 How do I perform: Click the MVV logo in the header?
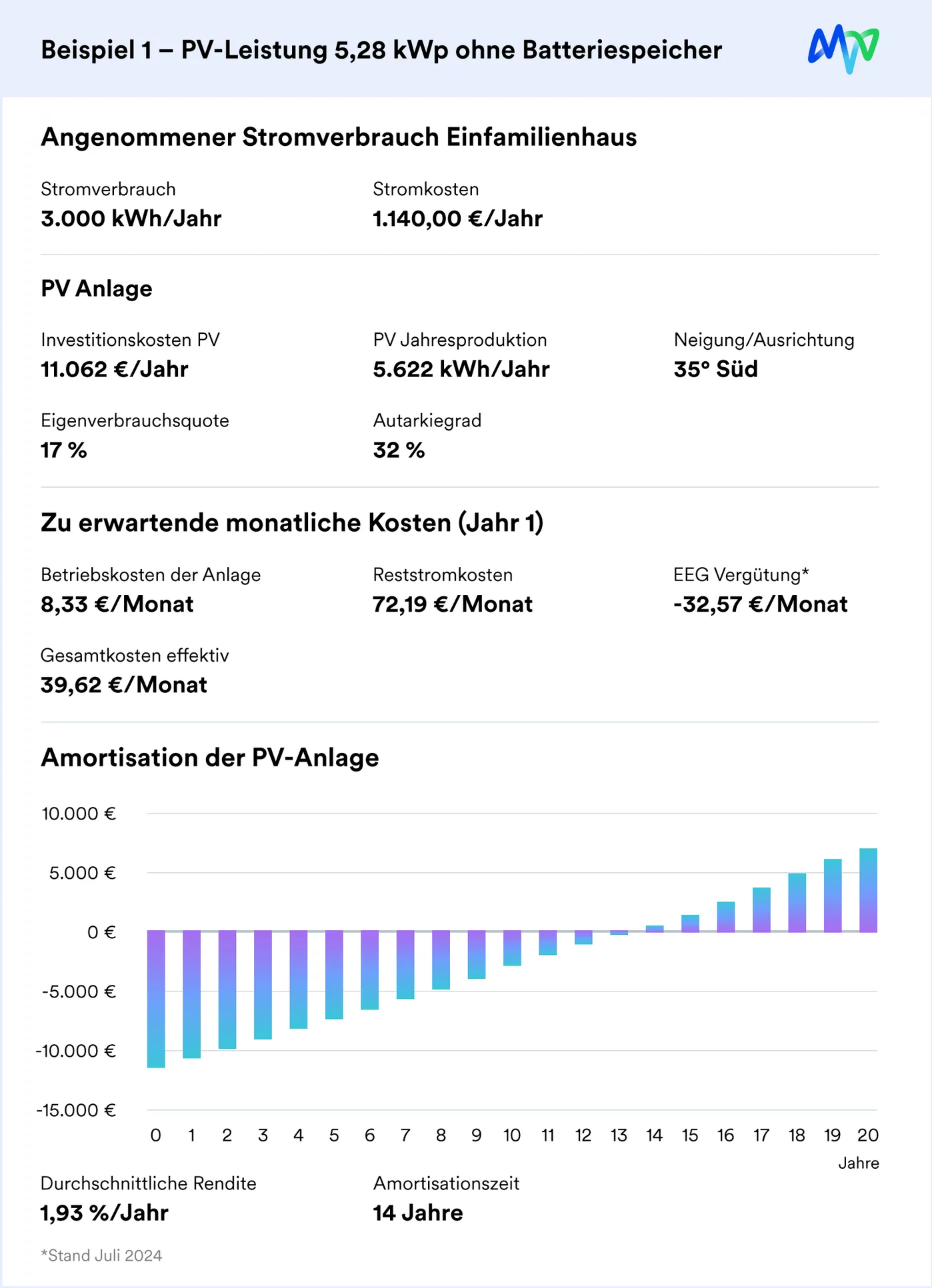pos(843,49)
